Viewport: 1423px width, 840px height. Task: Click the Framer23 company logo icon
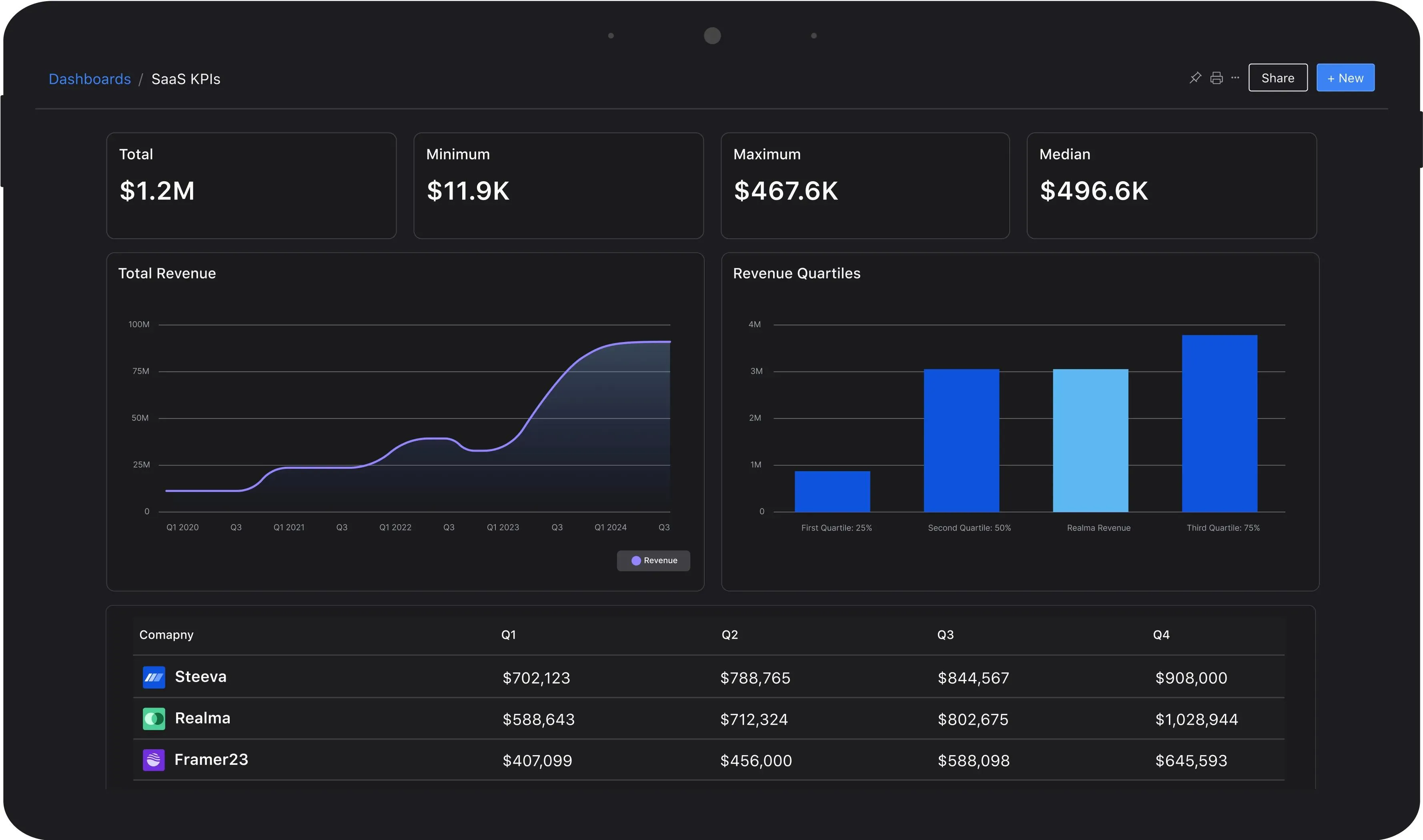pos(154,760)
